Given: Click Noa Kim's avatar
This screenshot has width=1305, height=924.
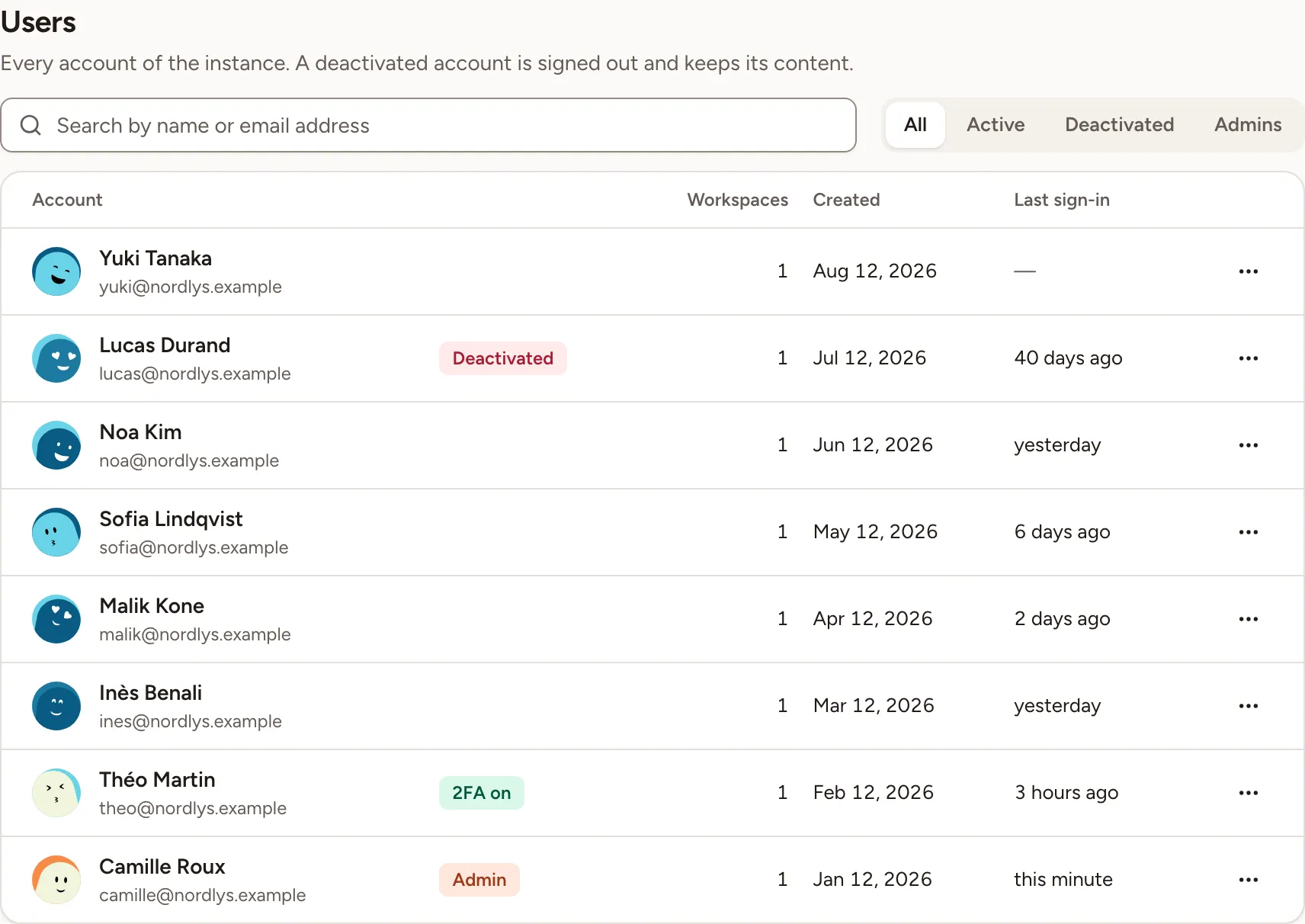Looking at the screenshot, I should 56,445.
